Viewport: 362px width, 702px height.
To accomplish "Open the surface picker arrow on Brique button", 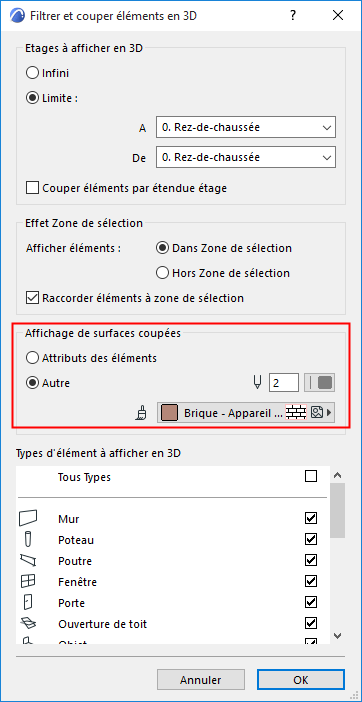I will (330, 413).
